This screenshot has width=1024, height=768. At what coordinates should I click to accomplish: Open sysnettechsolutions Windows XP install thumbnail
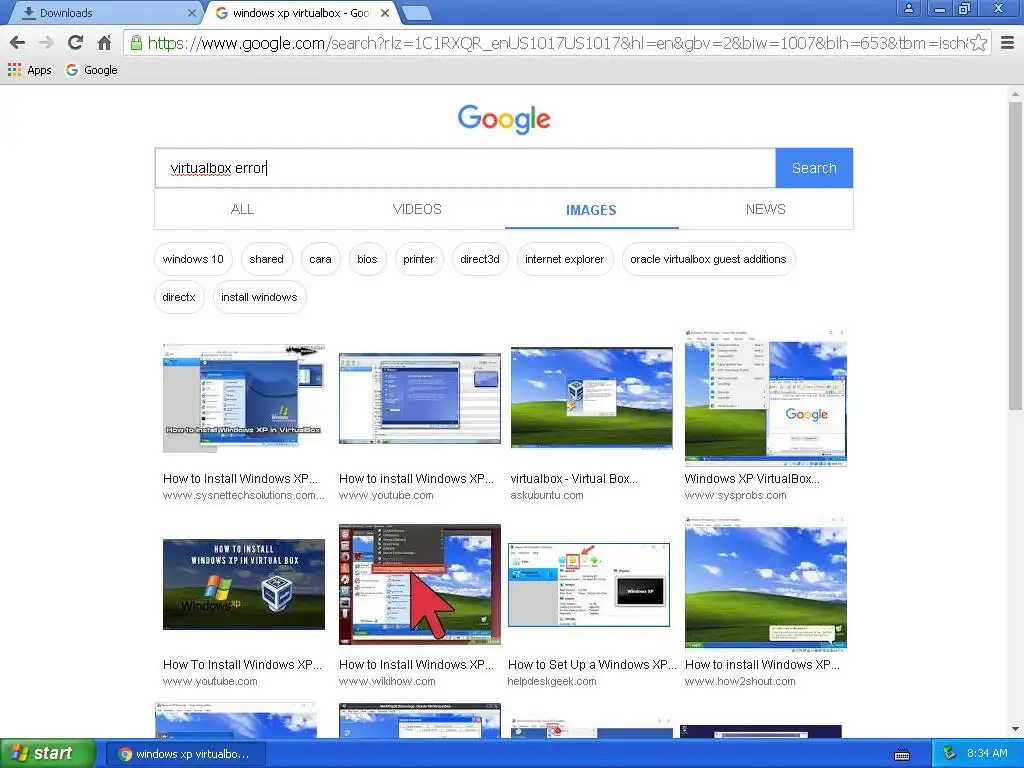[244, 398]
